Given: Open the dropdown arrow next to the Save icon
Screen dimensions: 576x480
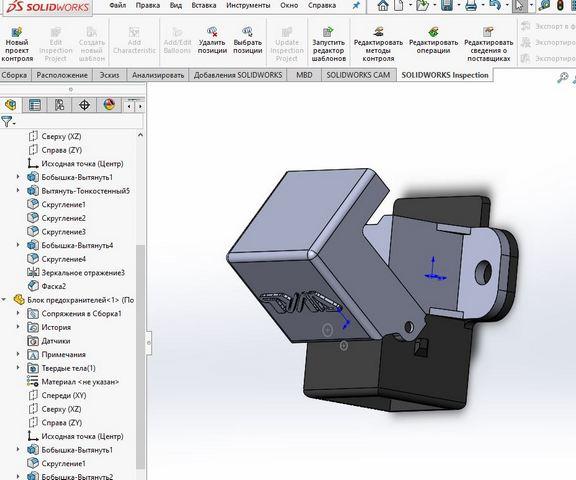Looking at the screenshot, I should [x=458, y=5].
